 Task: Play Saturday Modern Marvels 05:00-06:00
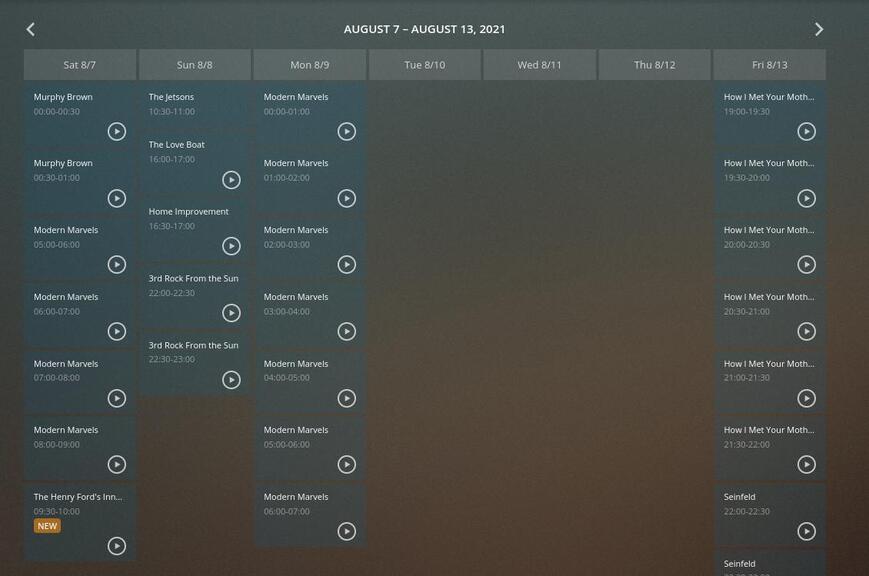tap(116, 264)
